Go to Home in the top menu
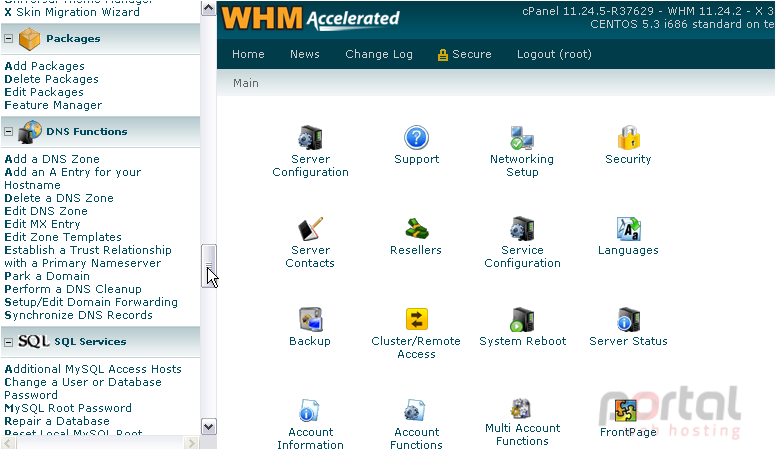The image size is (776, 450). (x=248, y=54)
